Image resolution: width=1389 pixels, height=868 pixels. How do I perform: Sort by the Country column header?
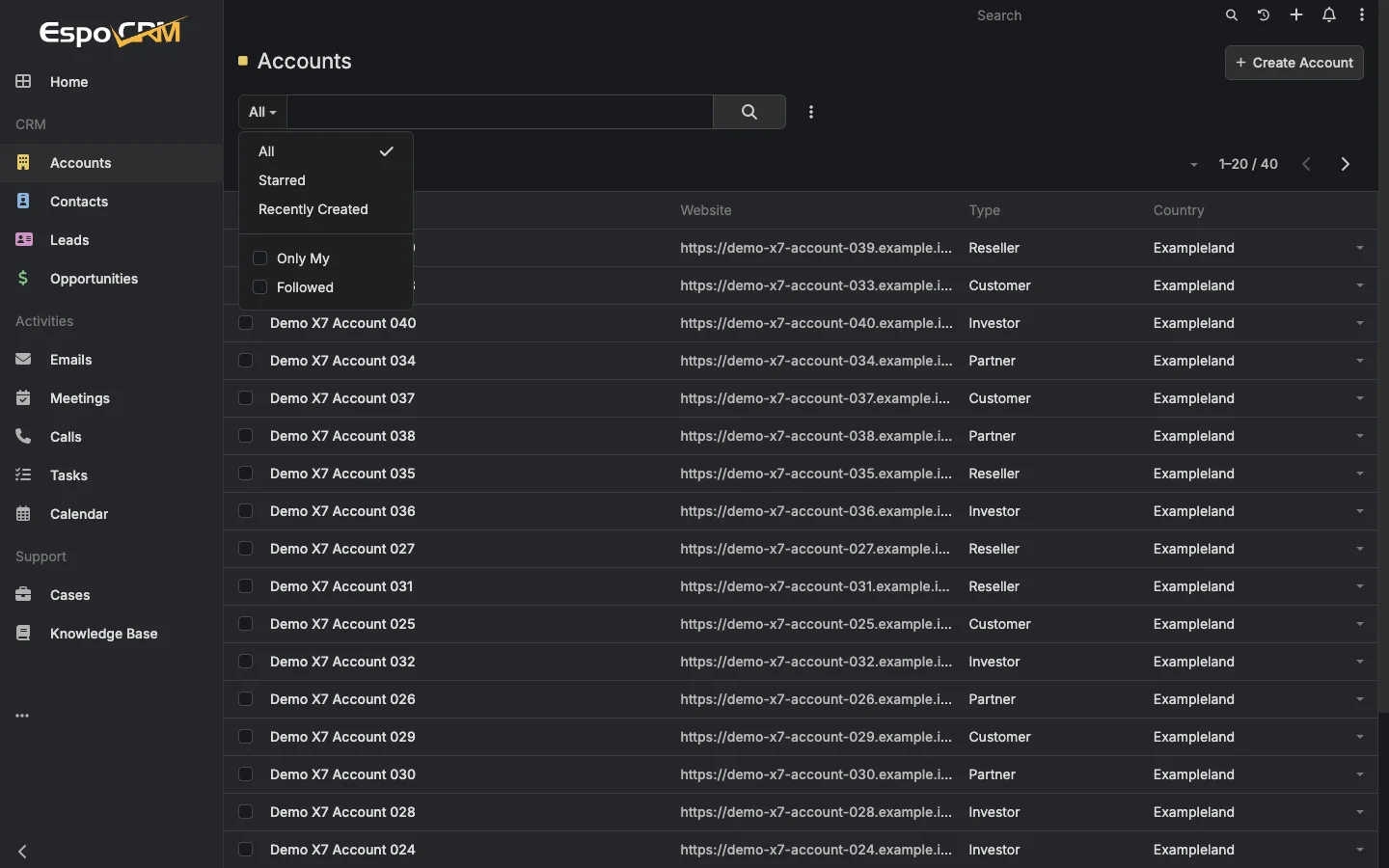point(1178,210)
